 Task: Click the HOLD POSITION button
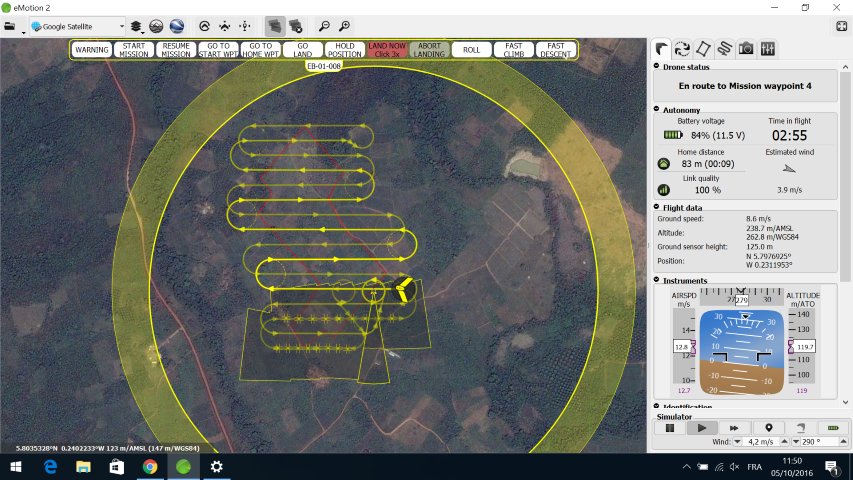345,50
